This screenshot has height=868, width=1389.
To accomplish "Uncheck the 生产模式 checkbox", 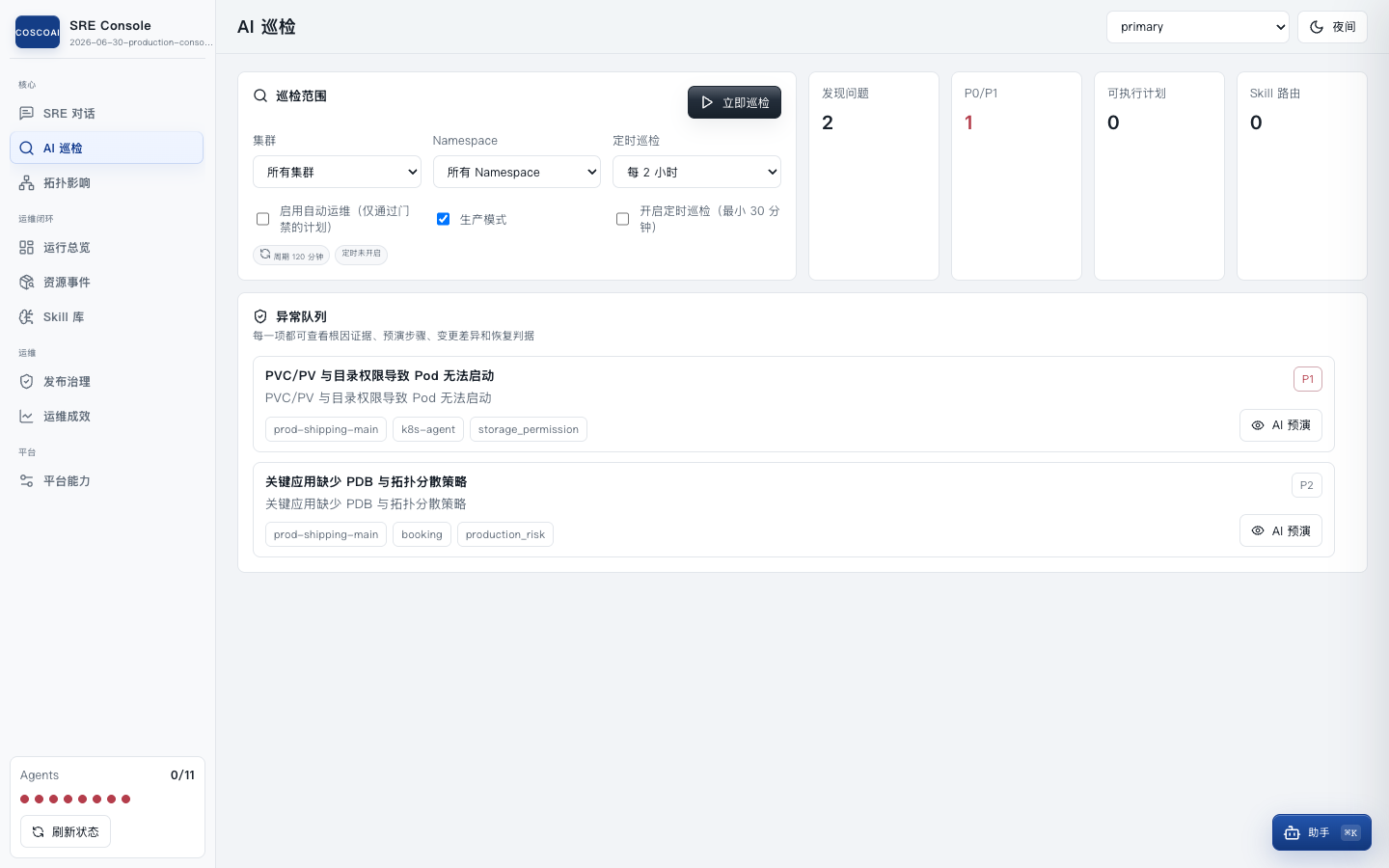I will [443, 219].
